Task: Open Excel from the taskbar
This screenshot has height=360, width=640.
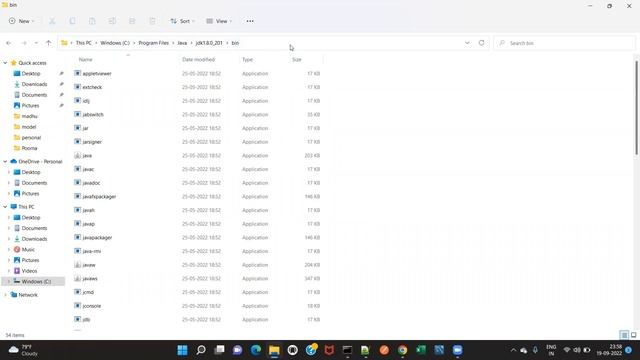Action: coord(421,350)
